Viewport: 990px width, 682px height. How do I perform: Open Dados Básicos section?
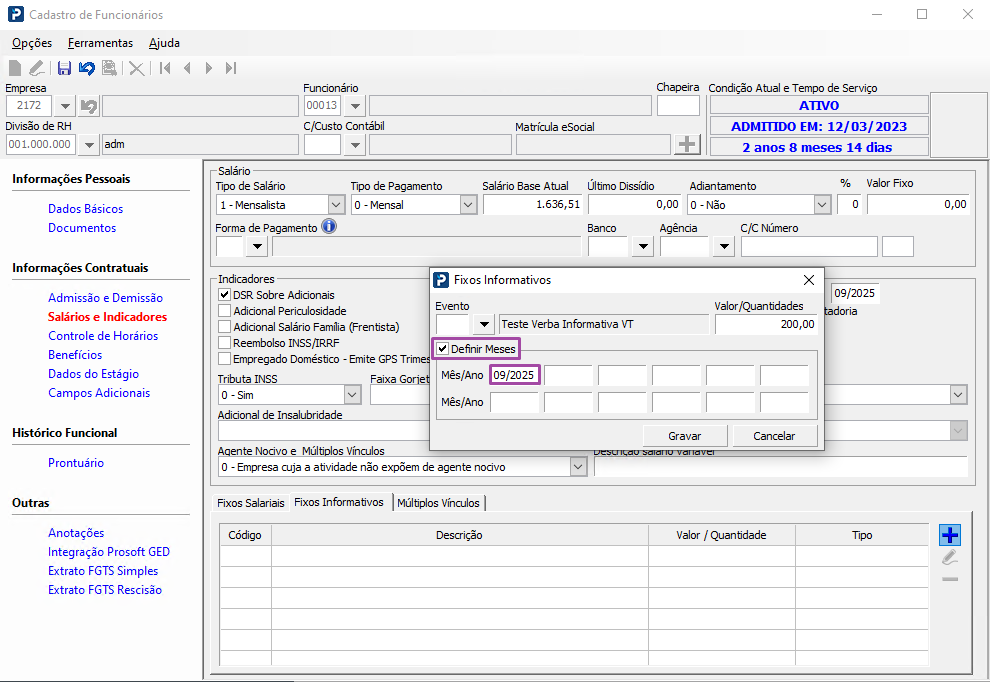click(86, 208)
